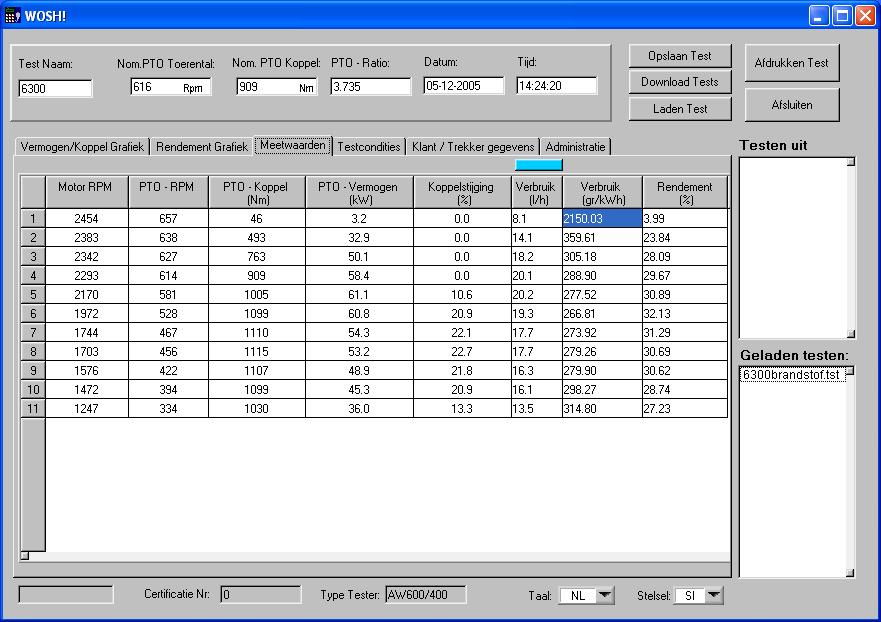Click the Verbruik (gr/kWh) column header
Screen dimensions: 881x622
click(x=602, y=193)
